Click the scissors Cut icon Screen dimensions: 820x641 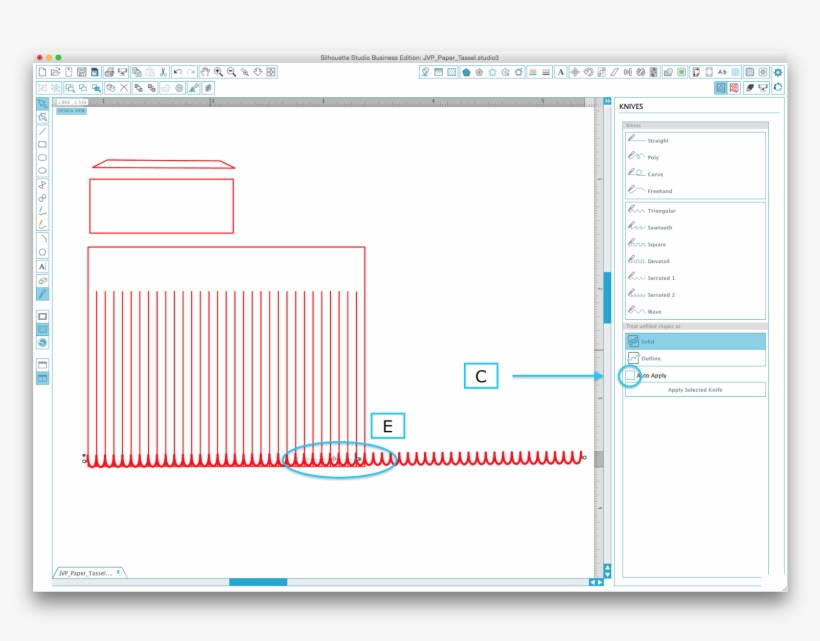point(162,72)
